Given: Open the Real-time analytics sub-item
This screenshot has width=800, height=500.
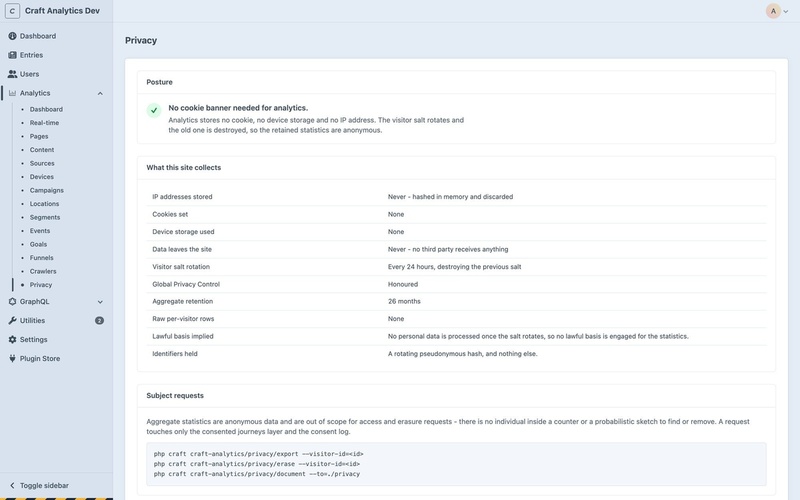Looking at the screenshot, I should [44, 123].
